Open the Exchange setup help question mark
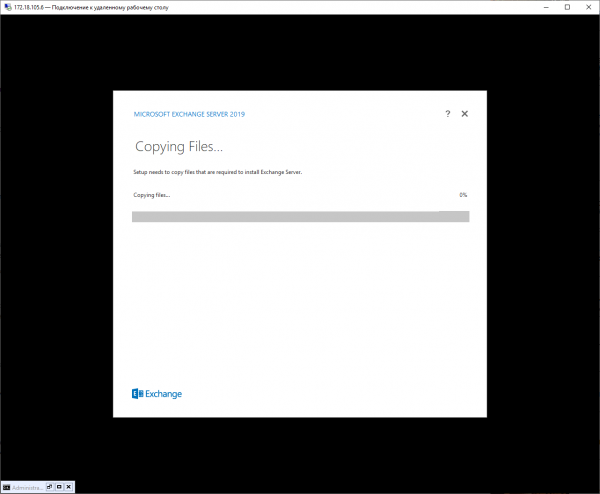600x494 pixels. [x=447, y=114]
